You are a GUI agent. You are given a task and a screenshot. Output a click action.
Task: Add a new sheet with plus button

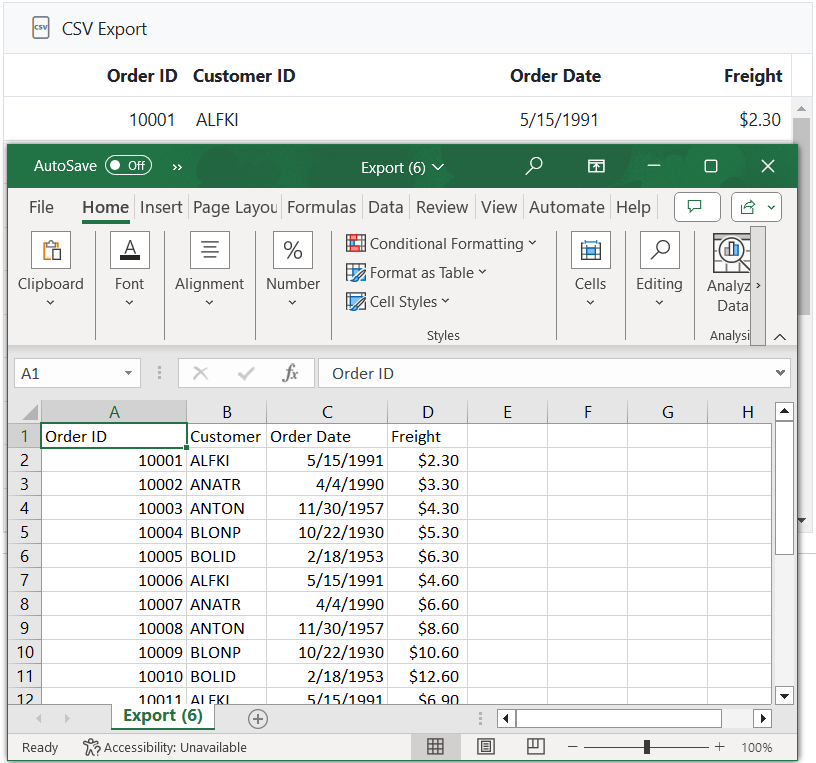pyautogui.click(x=258, y=718)
